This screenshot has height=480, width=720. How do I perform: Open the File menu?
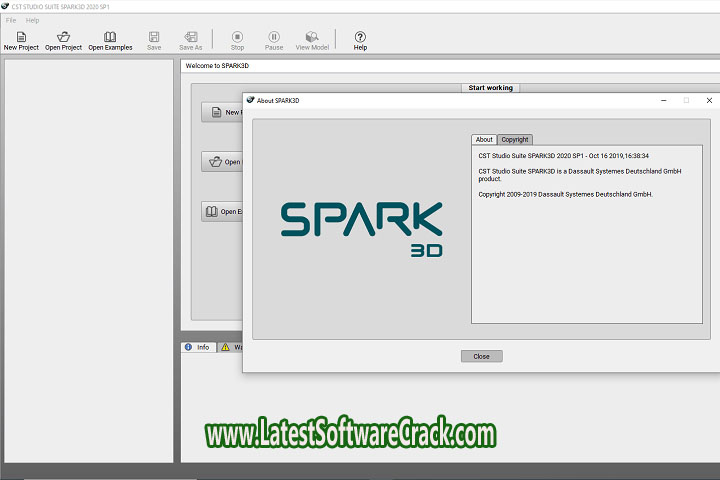(11, 20)
